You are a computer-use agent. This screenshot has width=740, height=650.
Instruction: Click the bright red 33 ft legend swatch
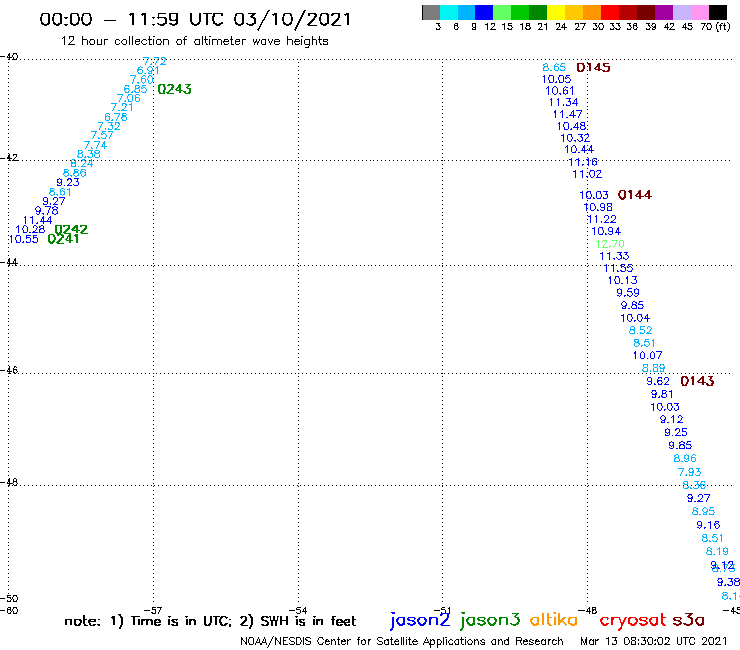[609, 13]
